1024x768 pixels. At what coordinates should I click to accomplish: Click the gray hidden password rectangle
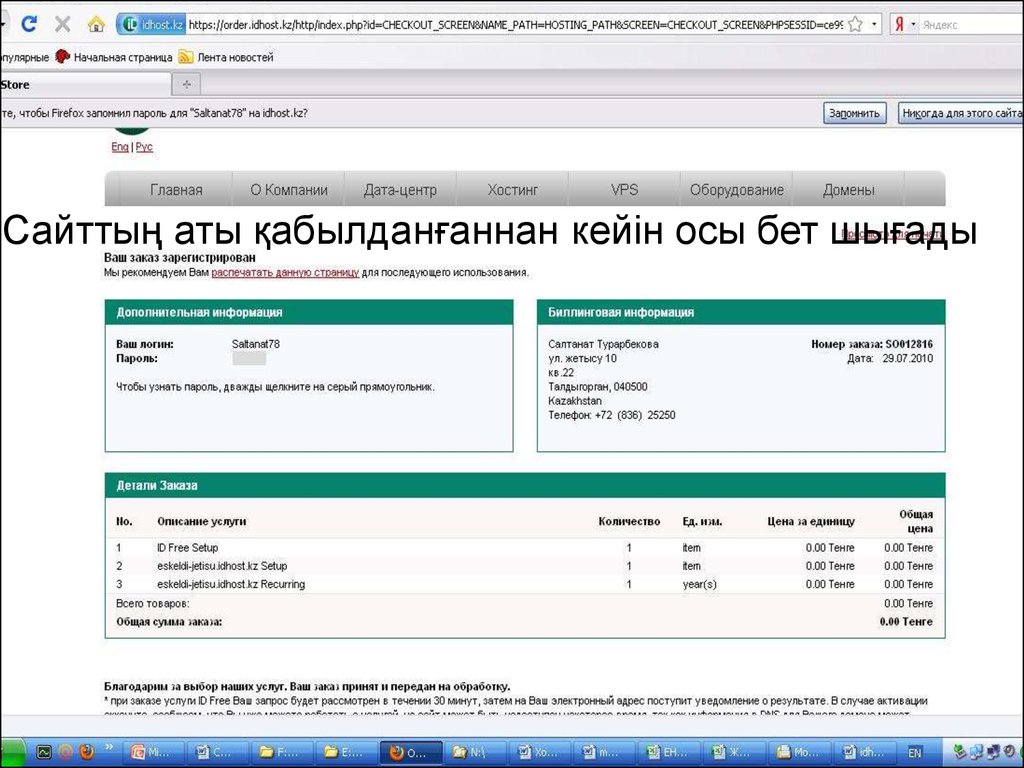tap(249, 358)
